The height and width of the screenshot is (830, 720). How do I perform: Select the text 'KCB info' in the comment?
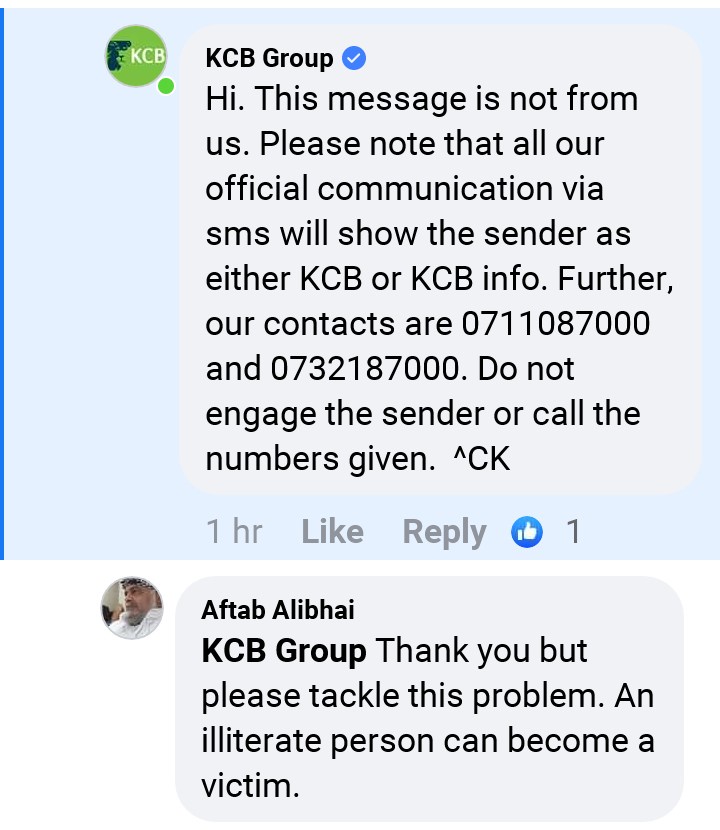(479, 278)
